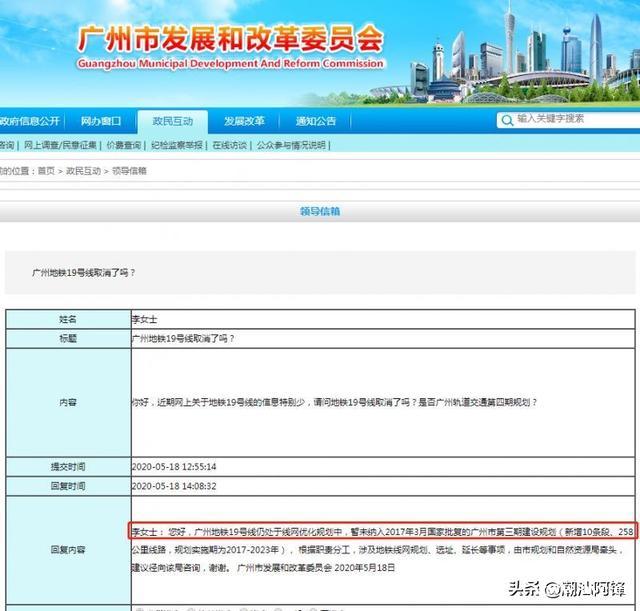The width and height of the screenshot is (640, 611).
Task: Open the 价费查询 submenu link
Action: 124,145
